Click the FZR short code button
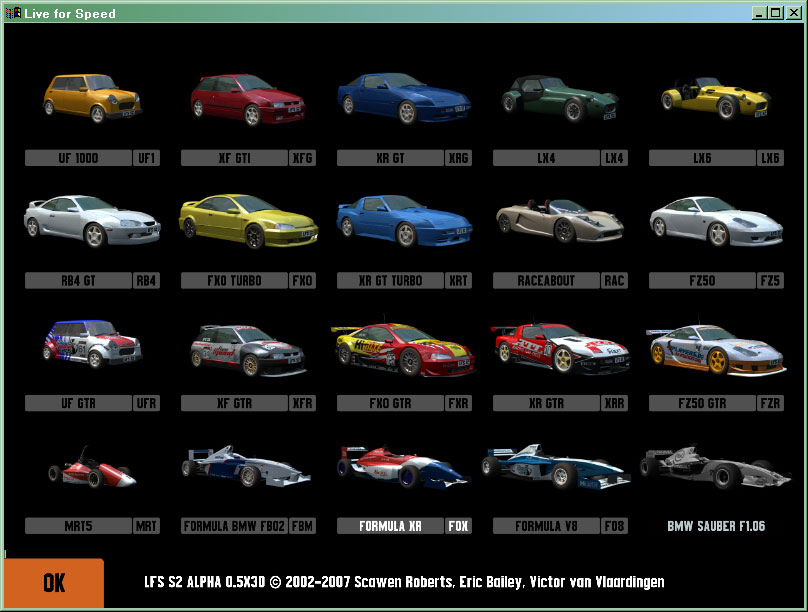 point(770,403)
